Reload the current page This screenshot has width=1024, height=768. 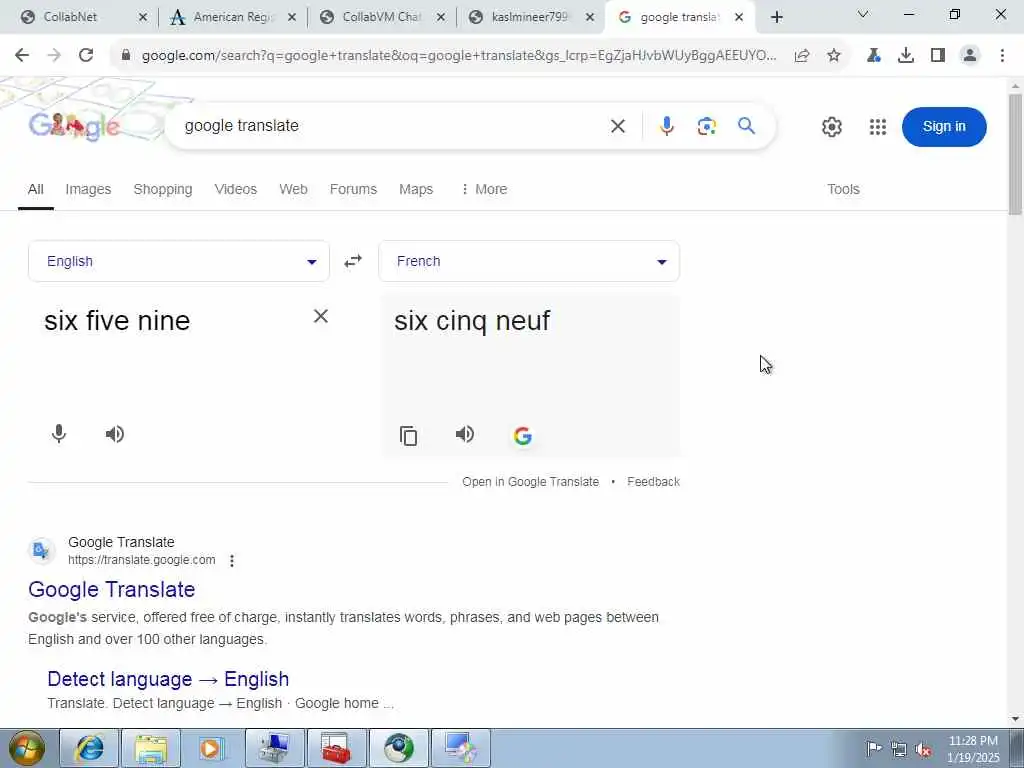pyautogui.click(x=86, y=56)
